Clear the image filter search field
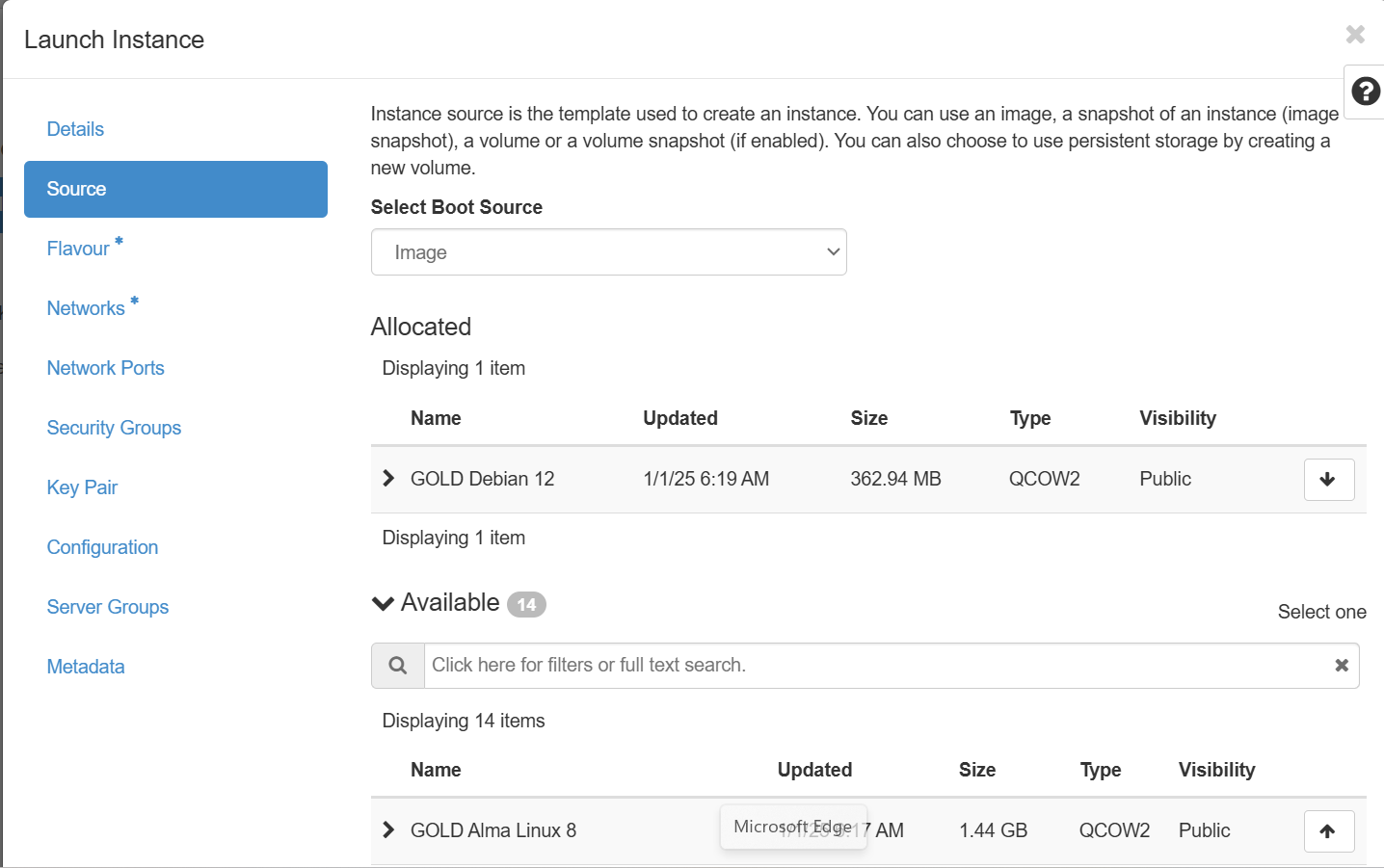Image resolution: width=1384 pixels, height=868 pixels. click(x=1341, y=666)
